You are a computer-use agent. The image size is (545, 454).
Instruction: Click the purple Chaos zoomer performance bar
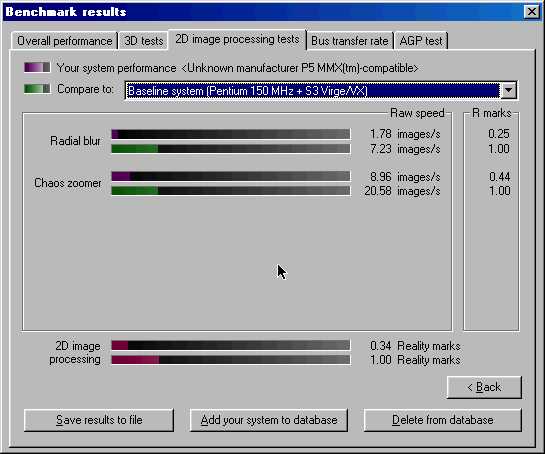(231, 176)
